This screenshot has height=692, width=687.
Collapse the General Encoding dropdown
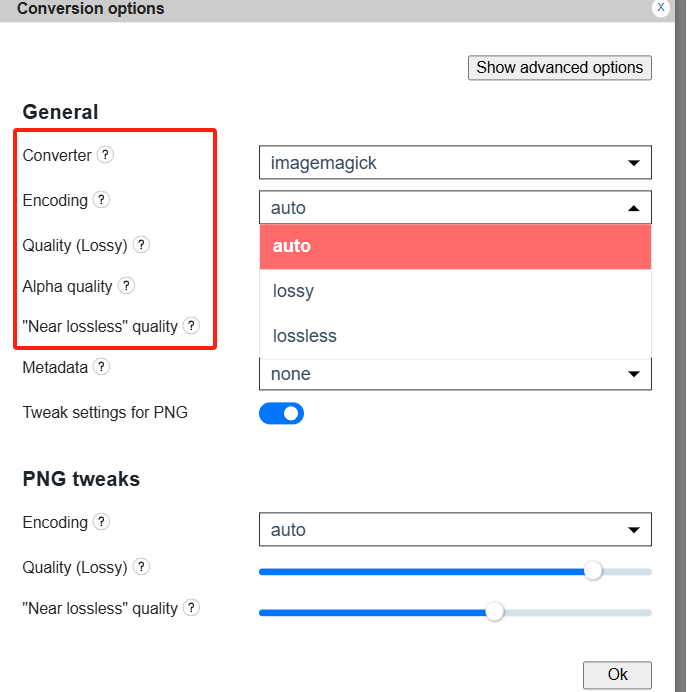[455, 208]
